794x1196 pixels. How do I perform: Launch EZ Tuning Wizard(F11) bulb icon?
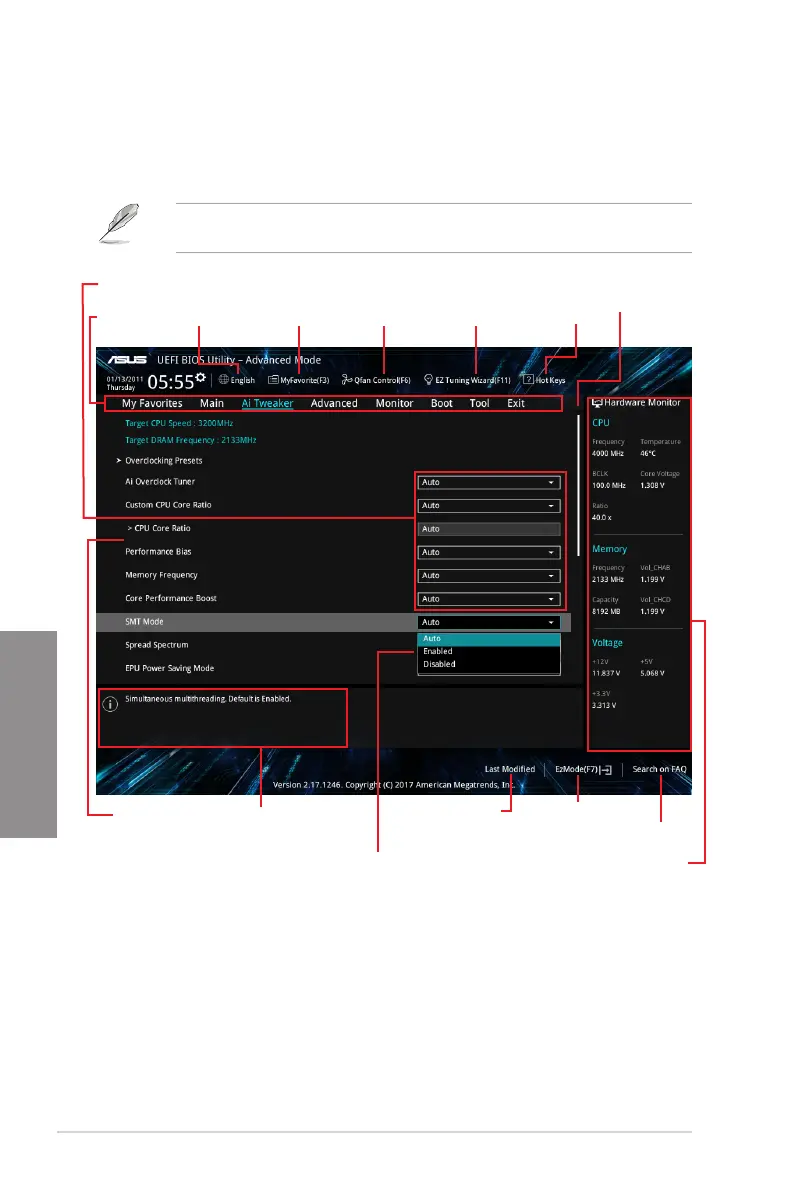pos(428,380)
